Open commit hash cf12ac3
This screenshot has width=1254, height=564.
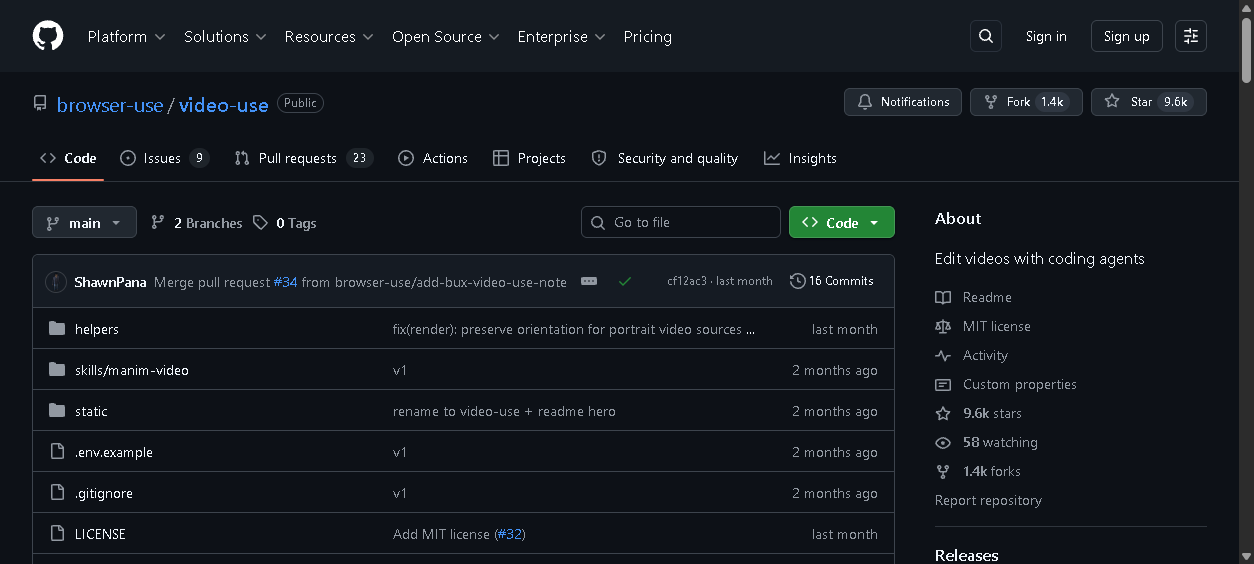(687, 281)
